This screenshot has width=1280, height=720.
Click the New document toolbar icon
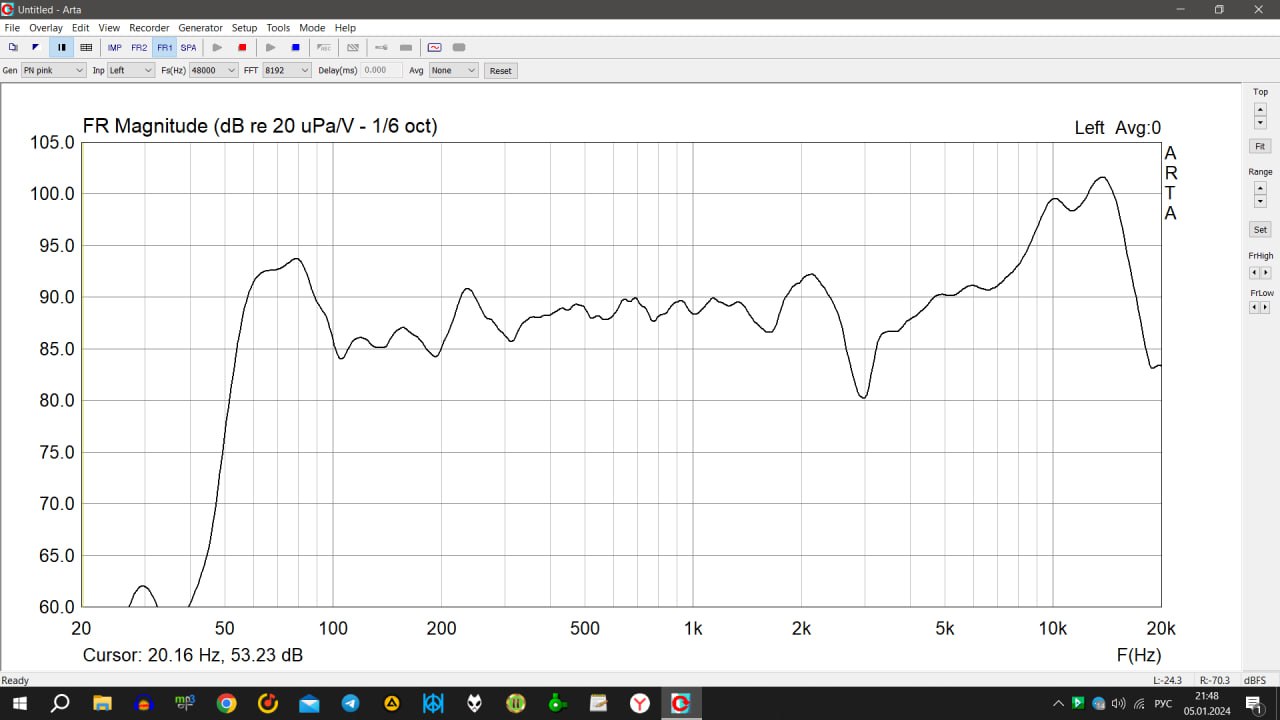pos(13,47)
